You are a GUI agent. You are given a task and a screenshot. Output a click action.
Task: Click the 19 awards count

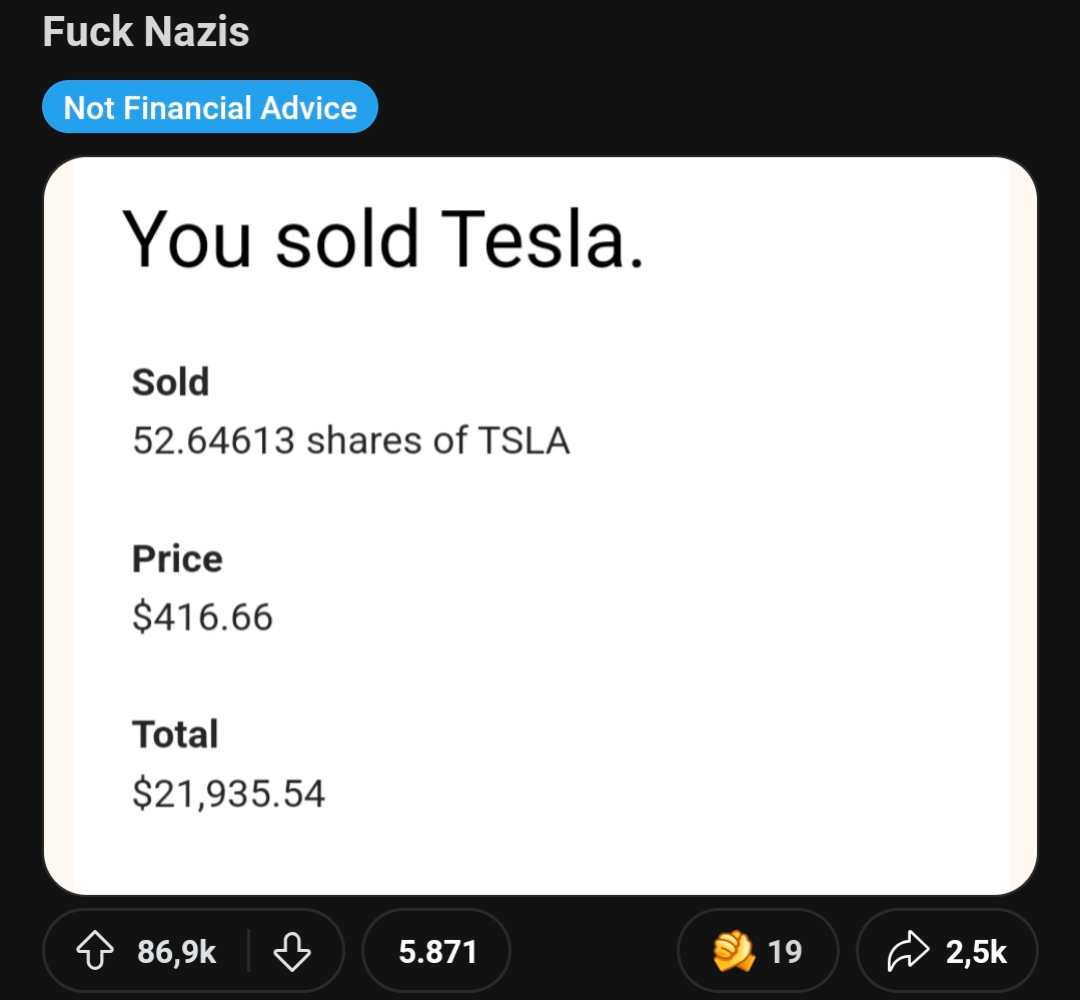tap(785, 952)
